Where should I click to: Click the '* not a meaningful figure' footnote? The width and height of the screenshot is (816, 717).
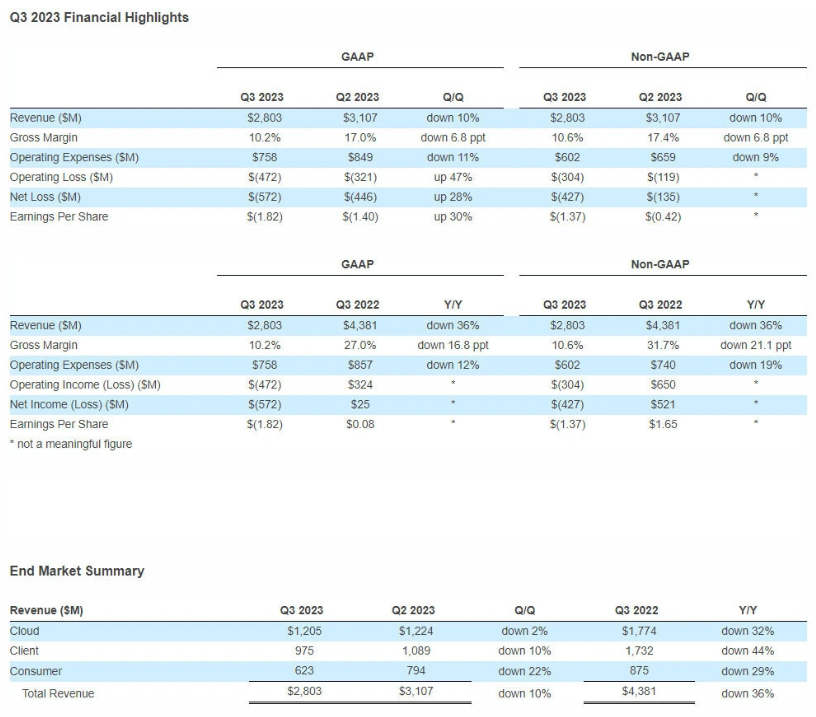pos(71,444)
